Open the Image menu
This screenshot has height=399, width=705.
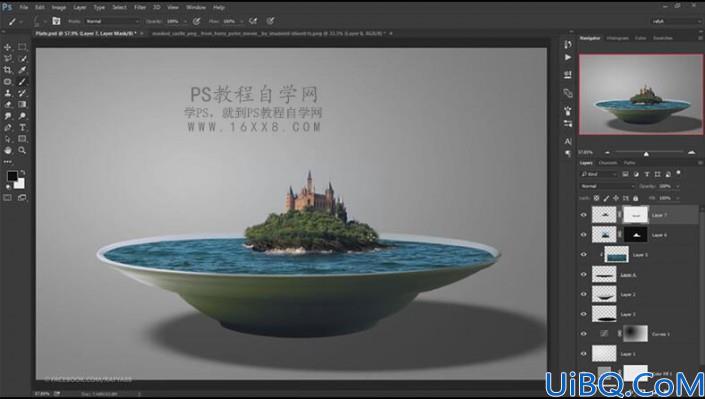[x=58, y=7]
